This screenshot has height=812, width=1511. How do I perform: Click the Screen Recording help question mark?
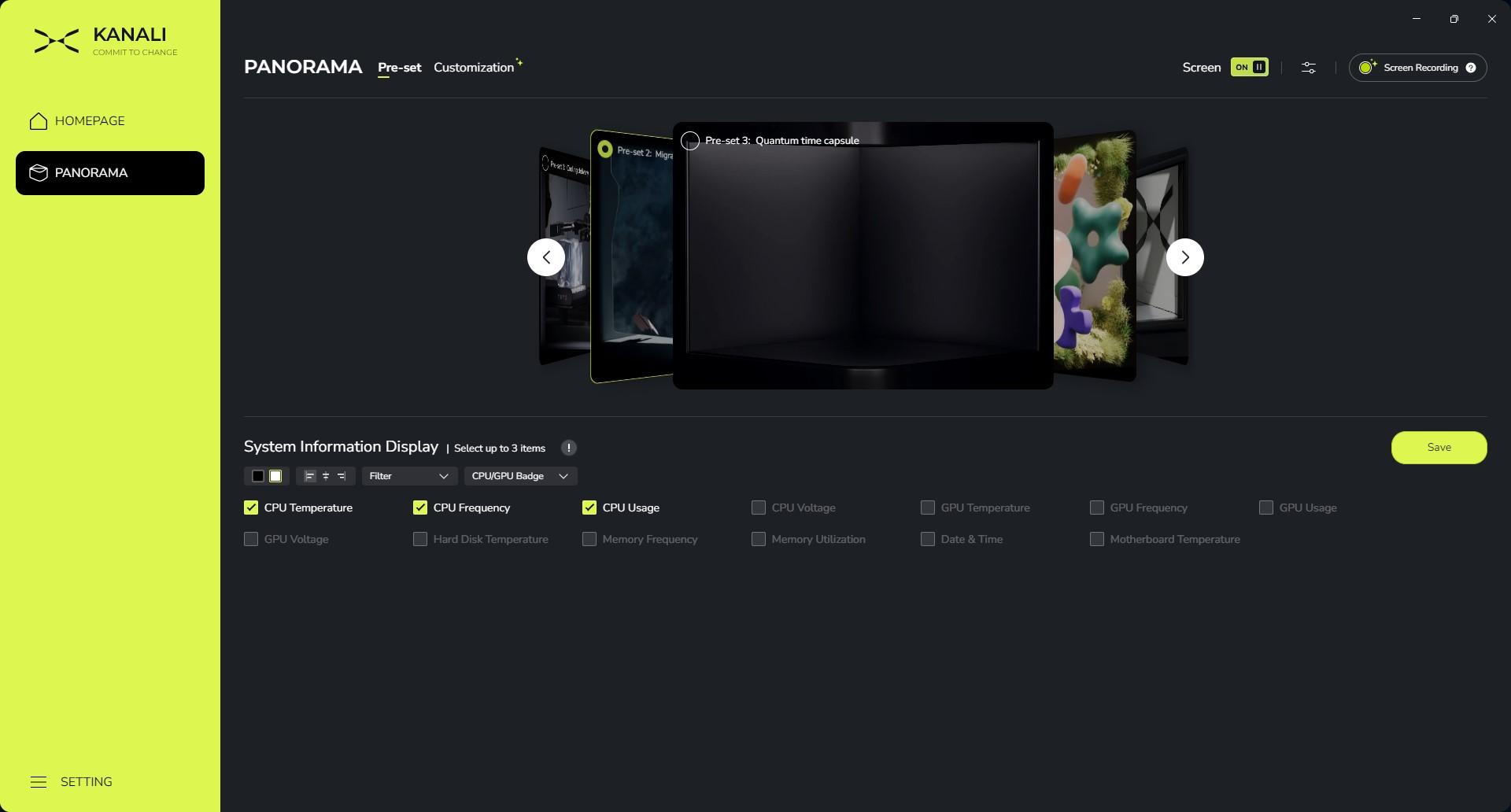pos(1471,68)
